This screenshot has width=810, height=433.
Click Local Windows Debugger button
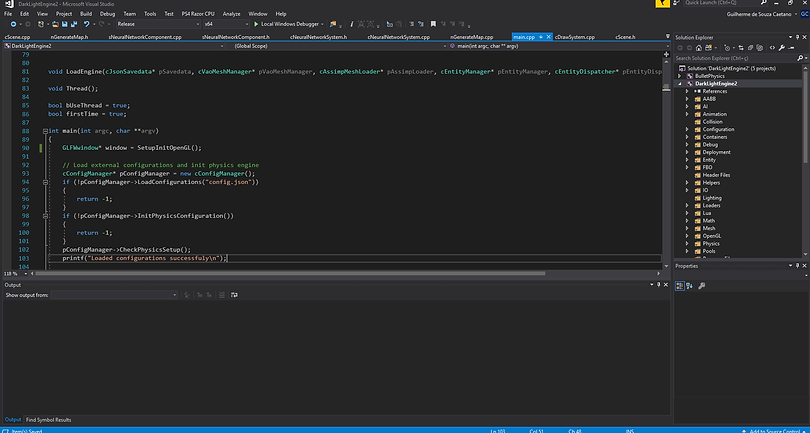[288, 24]
